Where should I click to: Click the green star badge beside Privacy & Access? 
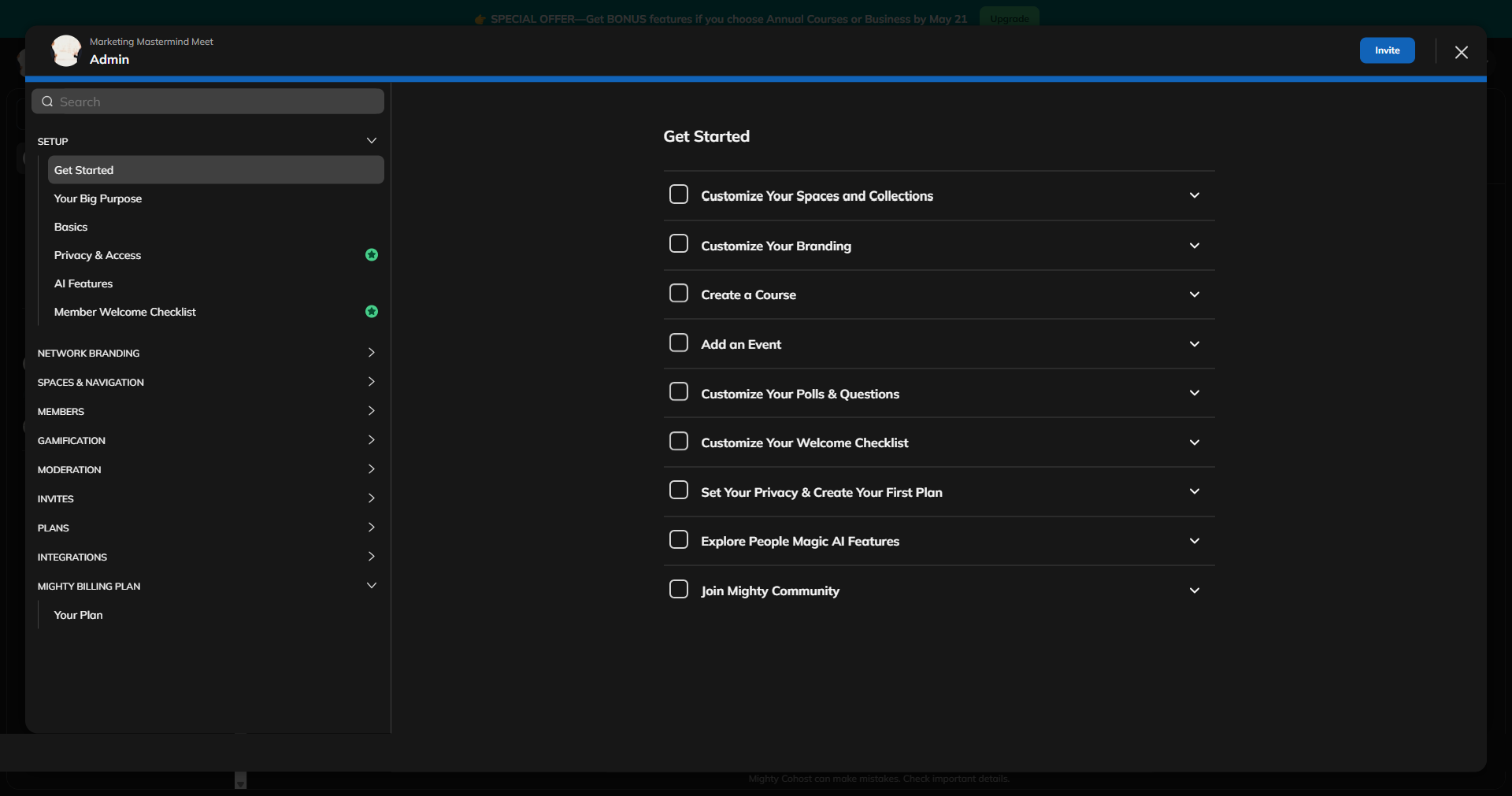click(372, 255)
